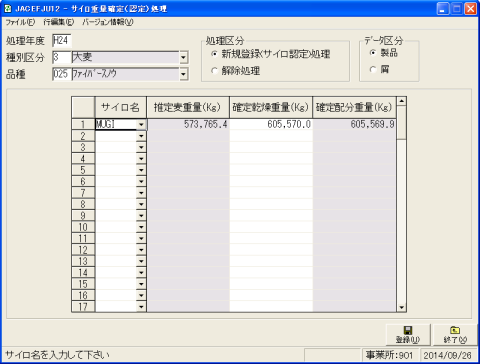Expand the 種別区分 大麦 dropdown

point(183,57)
